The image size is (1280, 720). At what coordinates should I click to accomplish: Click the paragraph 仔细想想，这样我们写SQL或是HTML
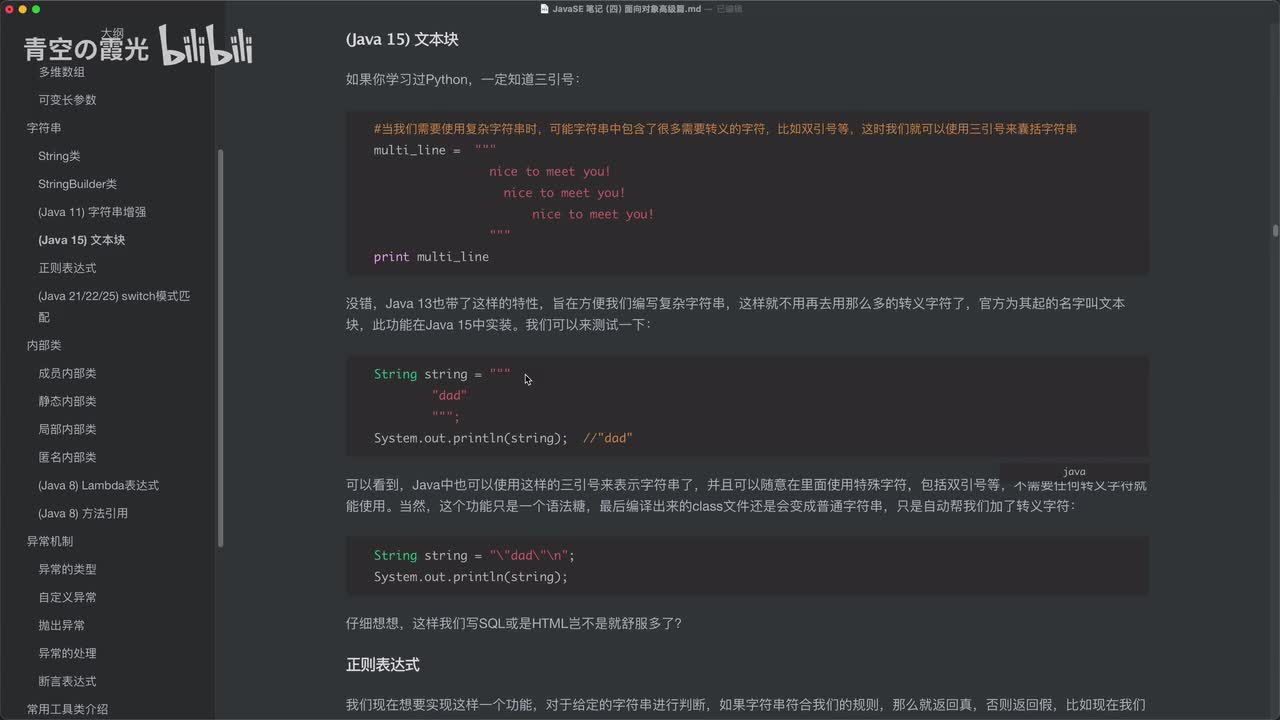click(x=514, y=623)
